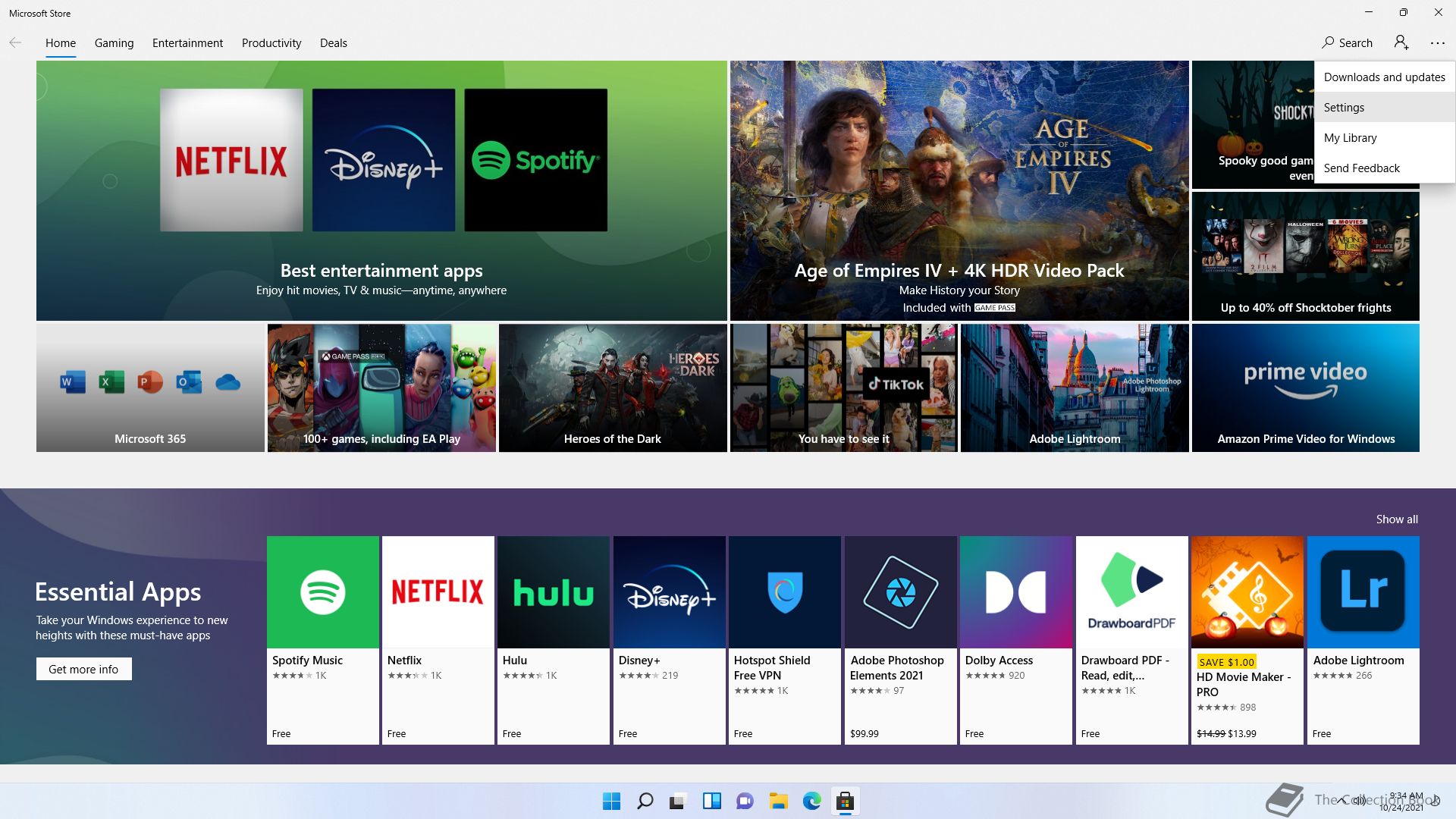Go back with the back arrow
This screenshot has width=1456, height=819.
click(x=15, y=43)
